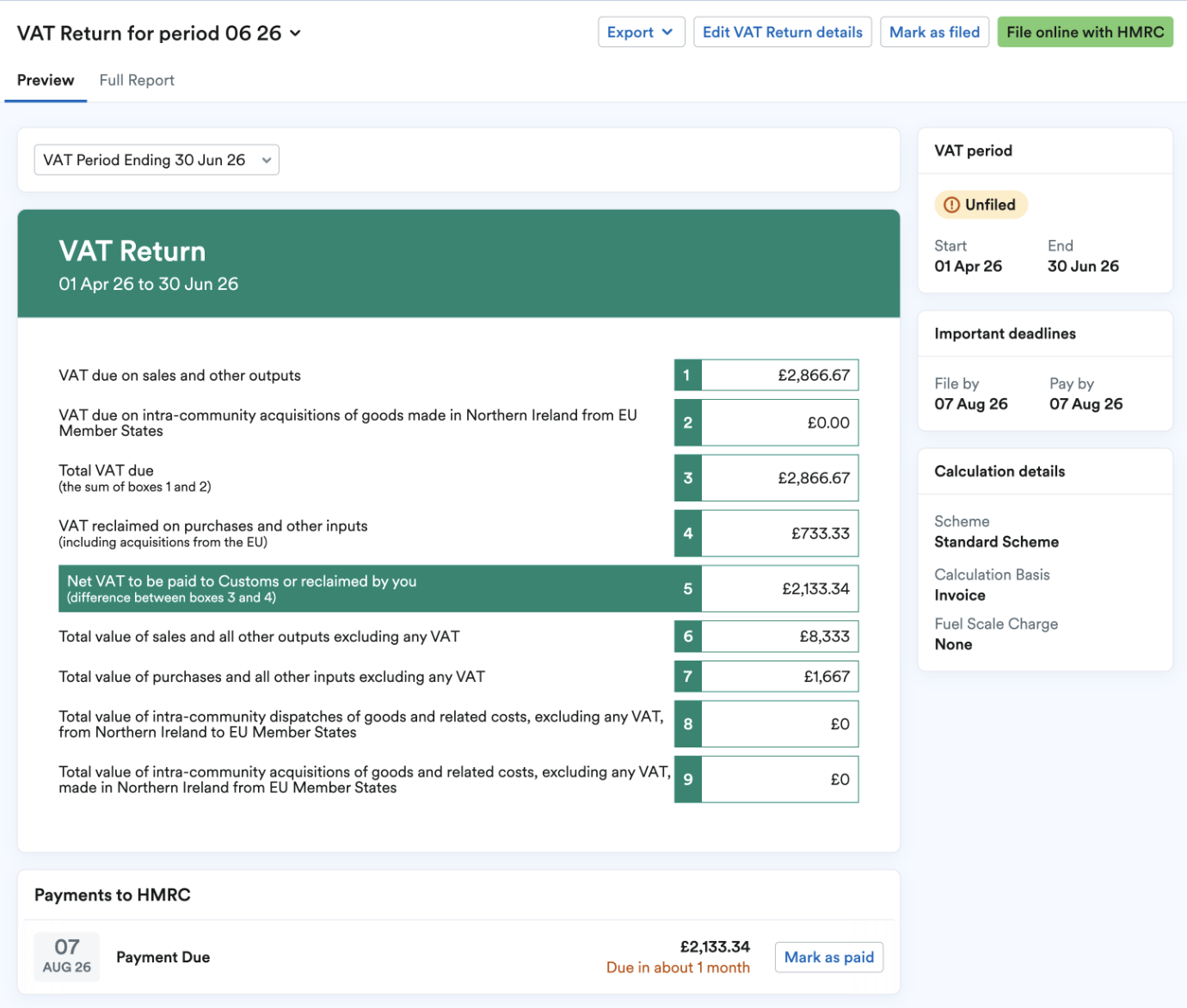Click the Payment Due label
This screenshot has height=1008, width=1187.
[x=163, y=957]
